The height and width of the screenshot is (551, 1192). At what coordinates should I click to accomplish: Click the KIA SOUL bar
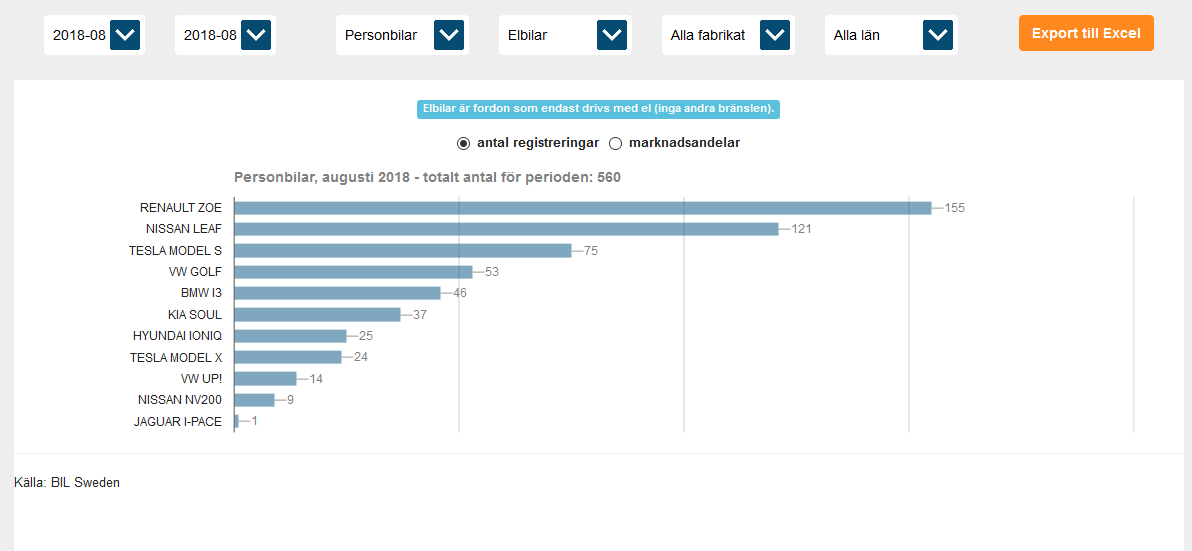318,314
